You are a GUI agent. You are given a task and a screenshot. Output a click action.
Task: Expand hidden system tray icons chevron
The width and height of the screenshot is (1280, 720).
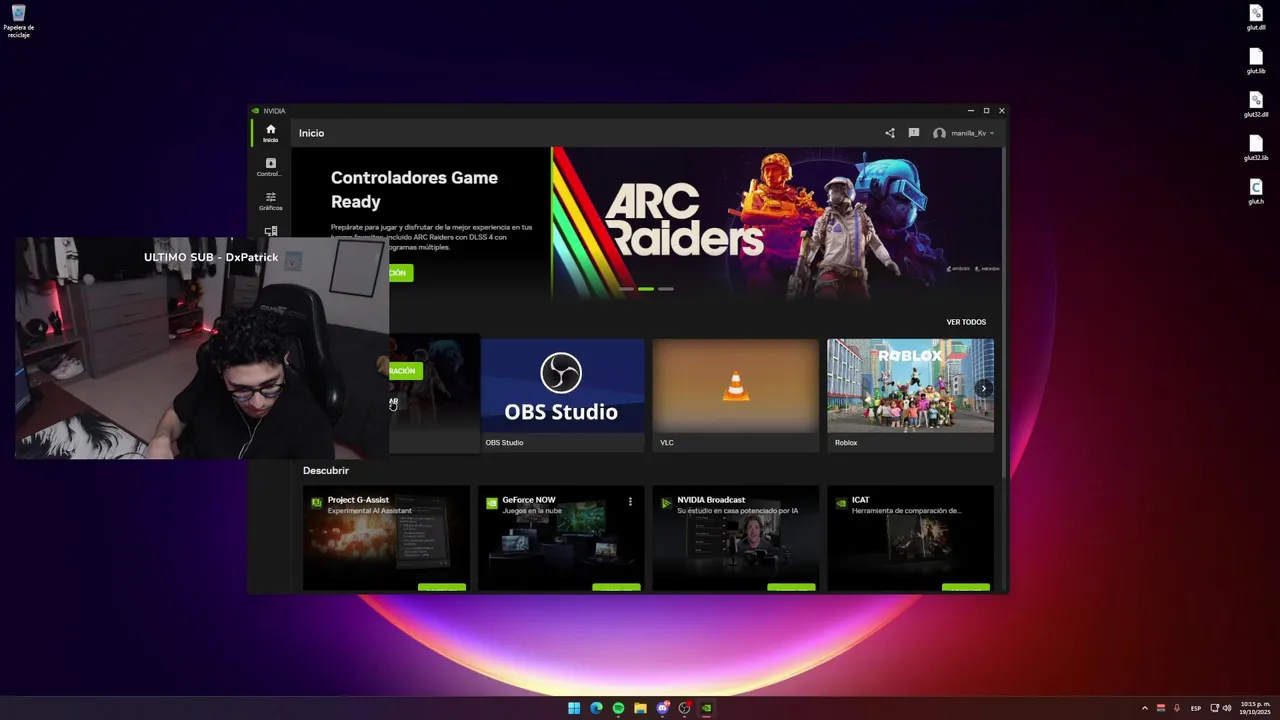click(x=1145, y=708)
